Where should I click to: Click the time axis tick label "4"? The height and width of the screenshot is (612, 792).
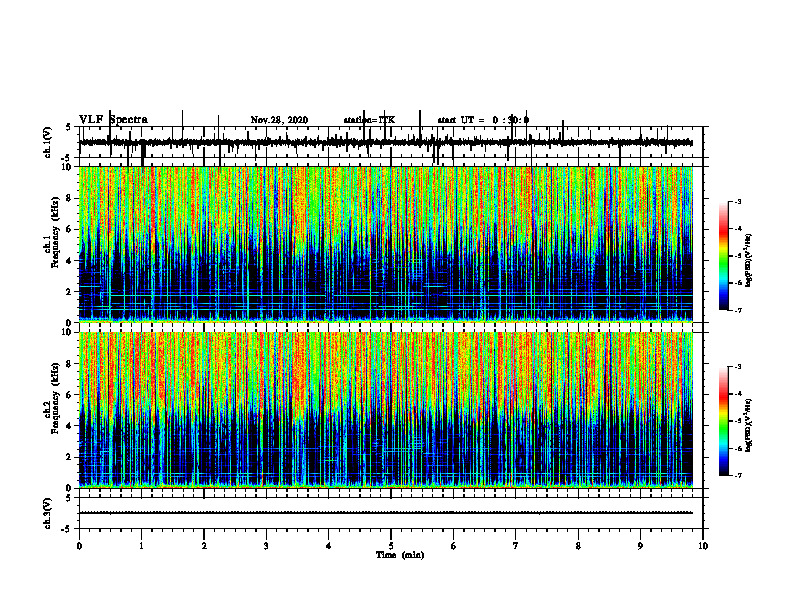[329, 546]
